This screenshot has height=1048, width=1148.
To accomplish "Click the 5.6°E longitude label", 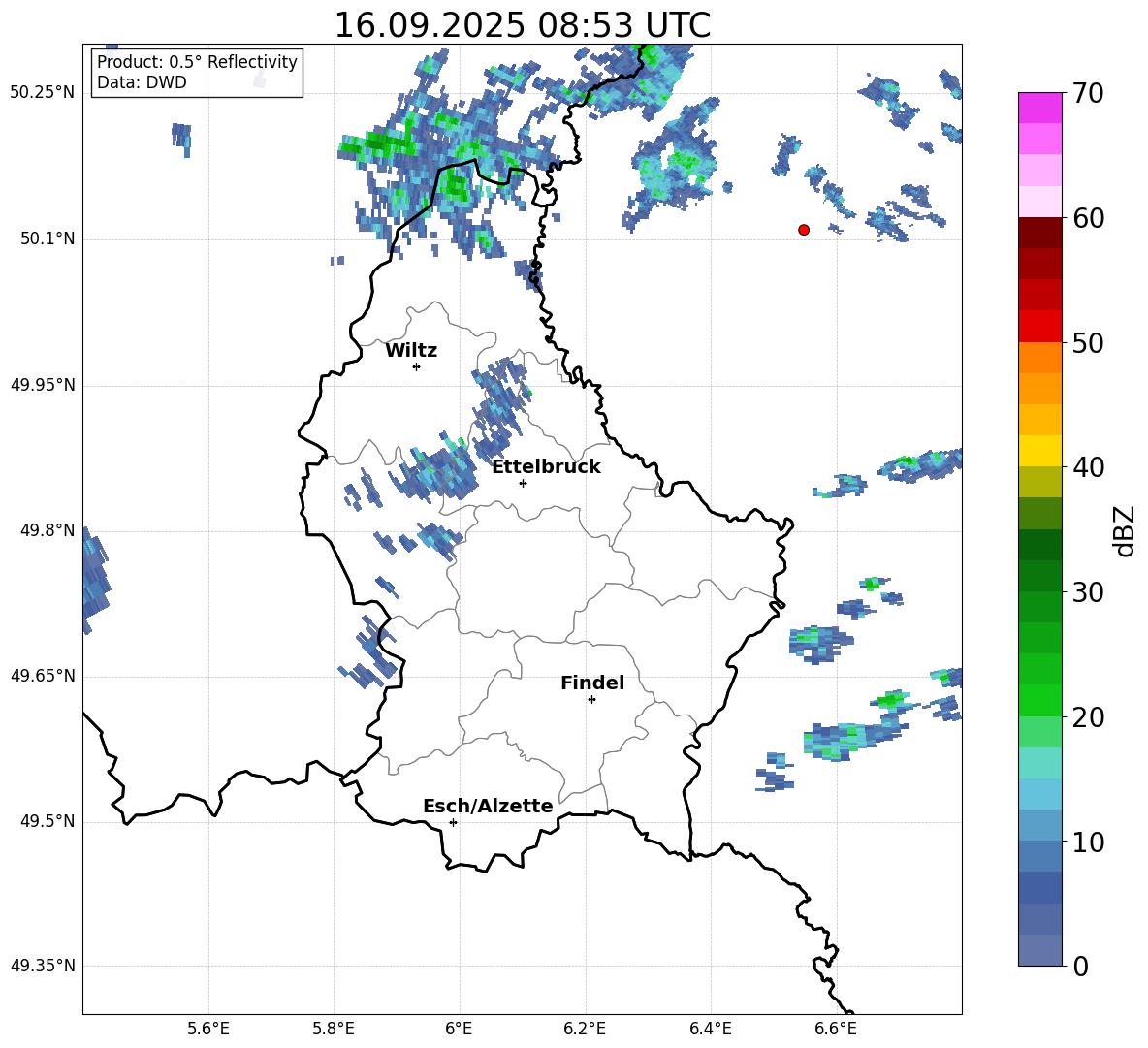I will pyautogui.click(x=208, y=1029).
